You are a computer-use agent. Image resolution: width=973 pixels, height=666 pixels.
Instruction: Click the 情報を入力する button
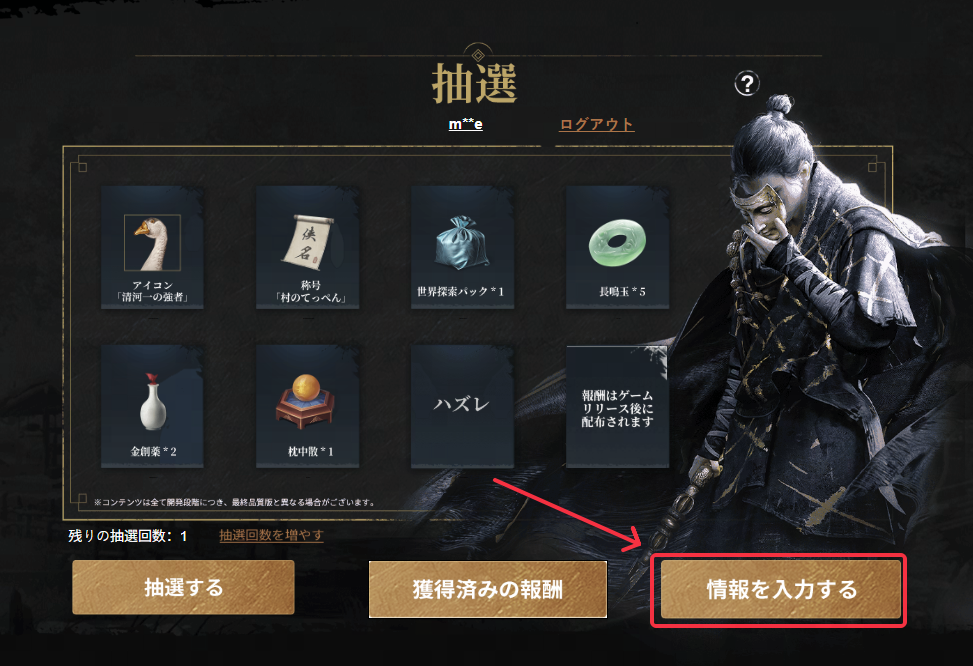(x=781, y=590)
